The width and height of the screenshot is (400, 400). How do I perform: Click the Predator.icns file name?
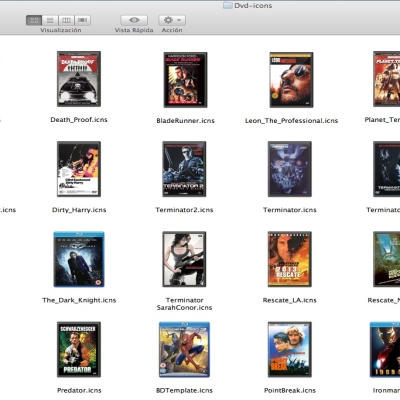coord(79,390)
